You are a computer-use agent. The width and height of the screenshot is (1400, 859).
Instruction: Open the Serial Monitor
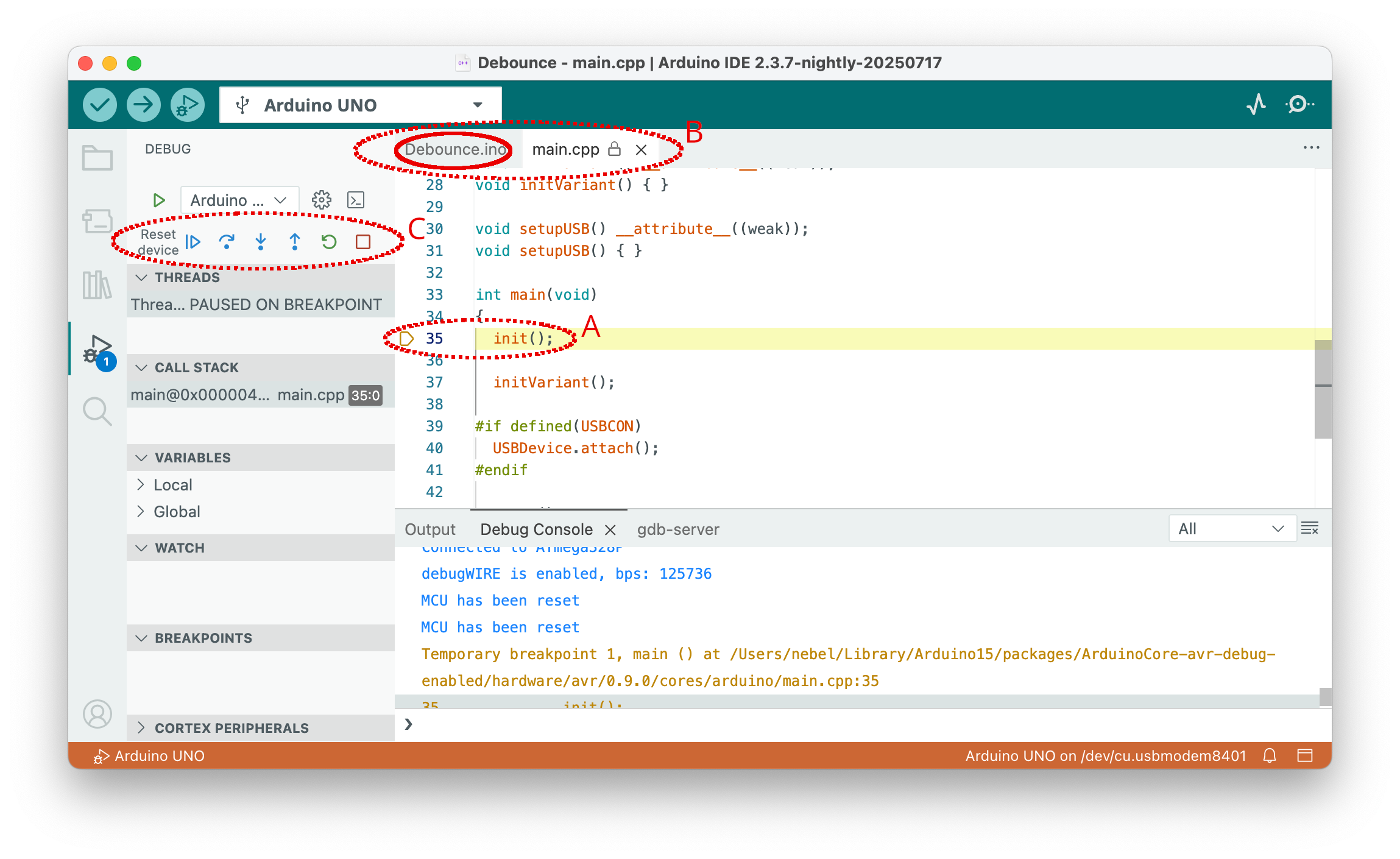point(1299,105)
